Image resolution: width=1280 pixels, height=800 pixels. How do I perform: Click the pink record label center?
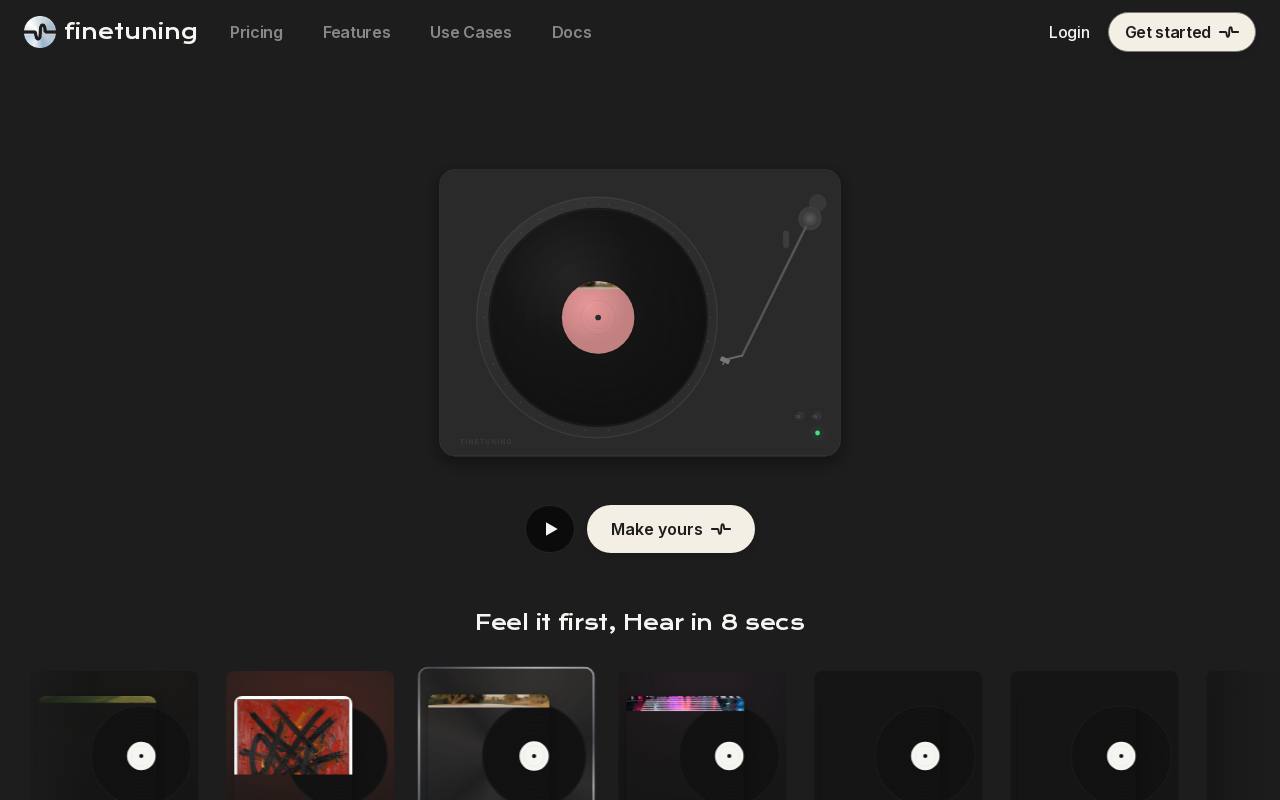click(x=598, y=317)
